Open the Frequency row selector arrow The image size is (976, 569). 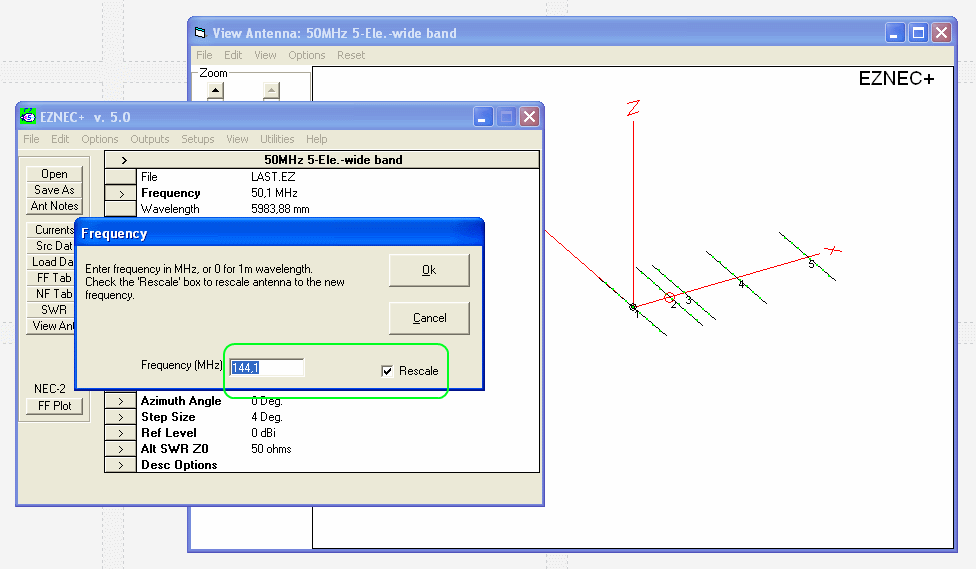121,194
